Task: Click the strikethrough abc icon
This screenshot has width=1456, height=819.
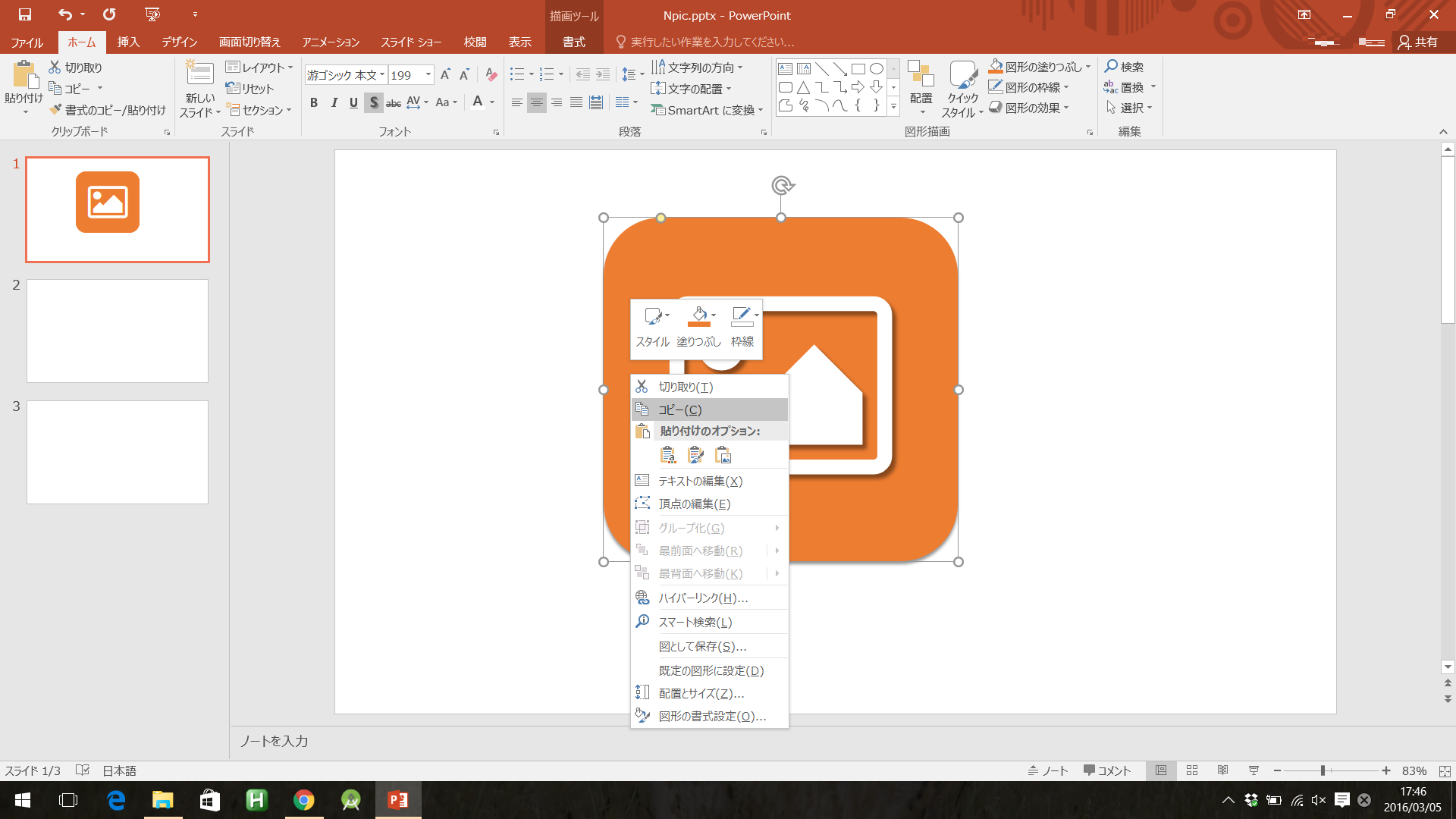Action: 394,102
